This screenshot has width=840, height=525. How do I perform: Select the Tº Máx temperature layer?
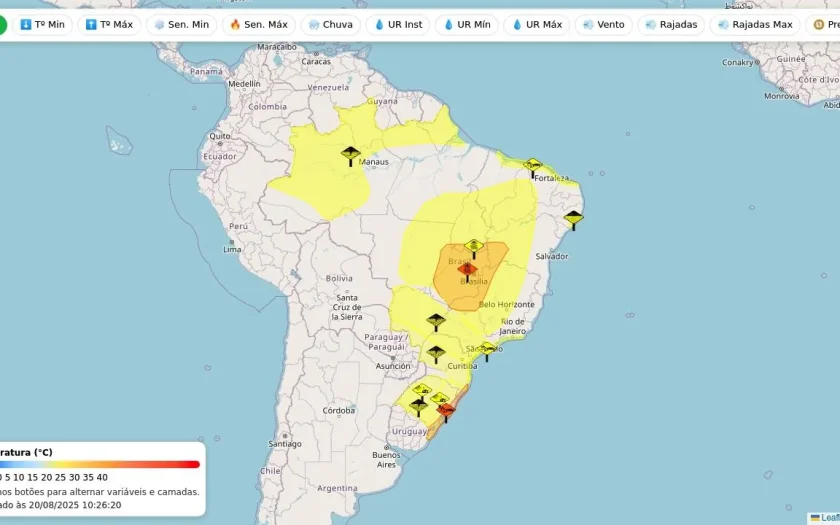click(x=109, y=25)
